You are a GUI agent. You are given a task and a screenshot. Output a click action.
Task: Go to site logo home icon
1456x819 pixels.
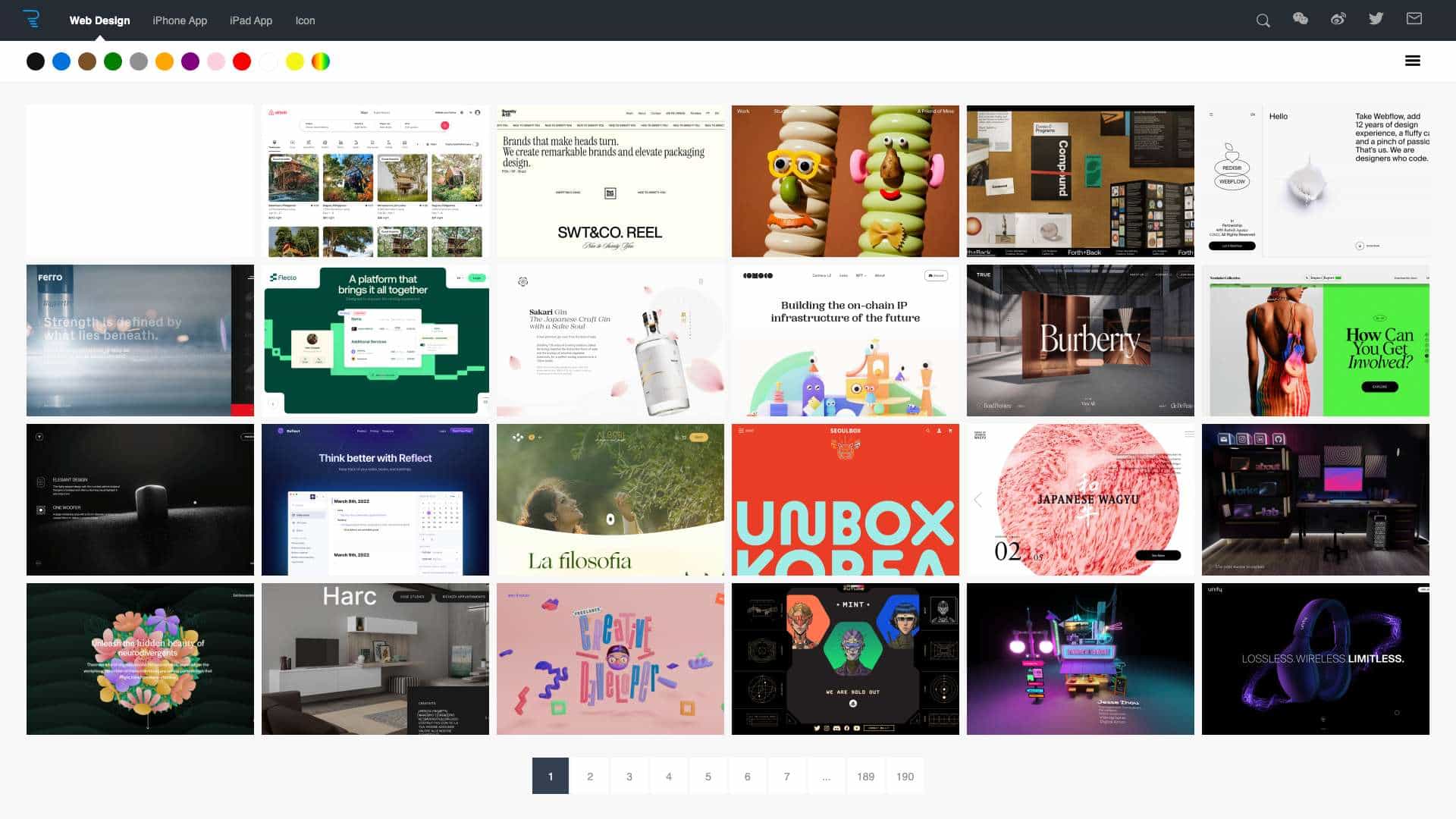pos(31,19)
